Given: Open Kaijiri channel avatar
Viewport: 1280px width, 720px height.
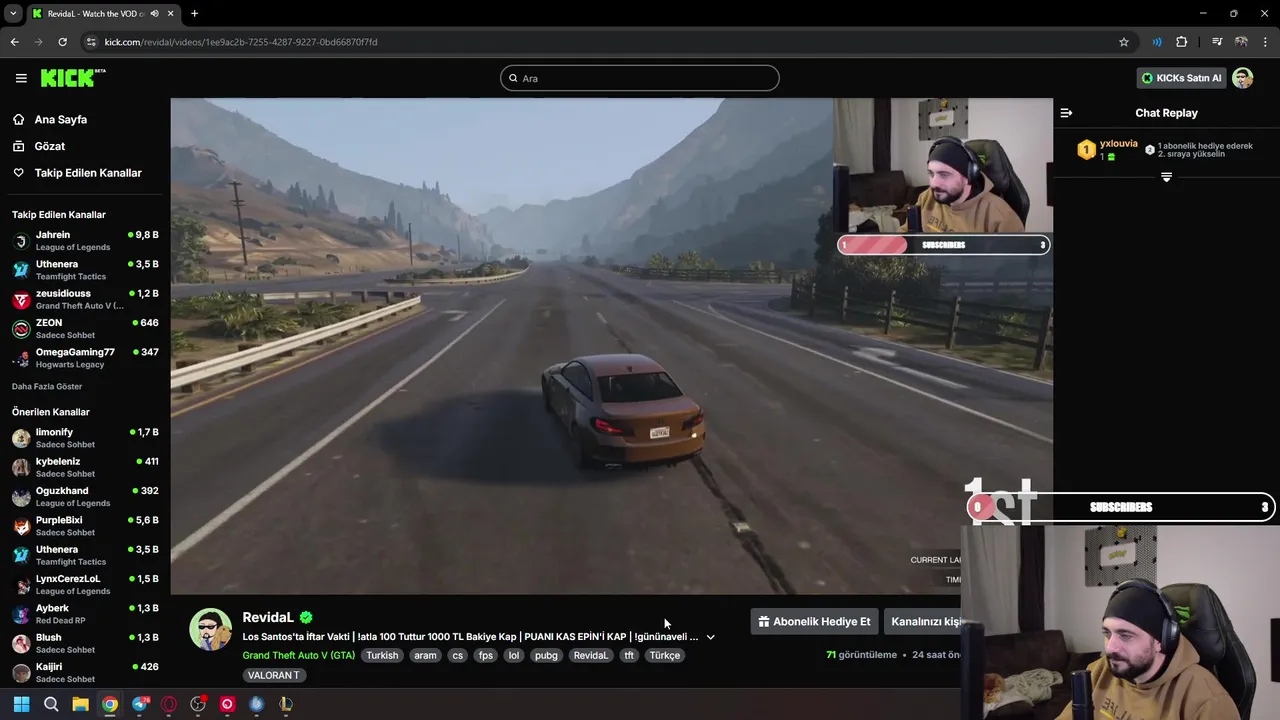Looking at the screenshot, I should (21, 672).
